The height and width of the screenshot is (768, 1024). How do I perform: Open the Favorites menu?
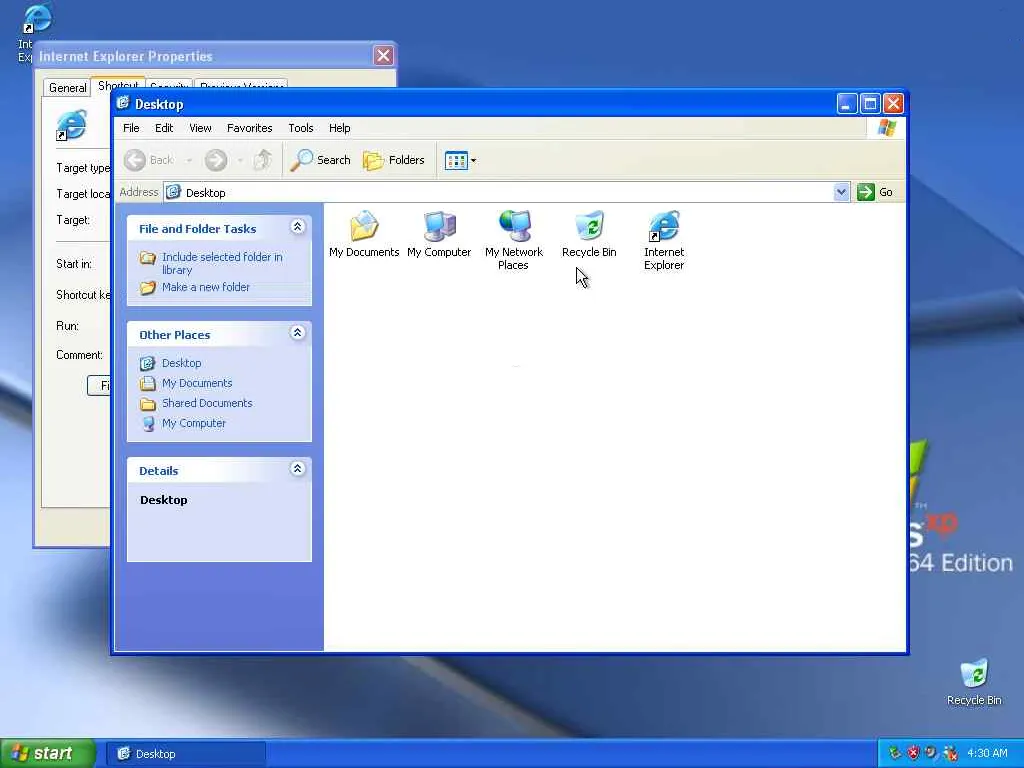249,128
